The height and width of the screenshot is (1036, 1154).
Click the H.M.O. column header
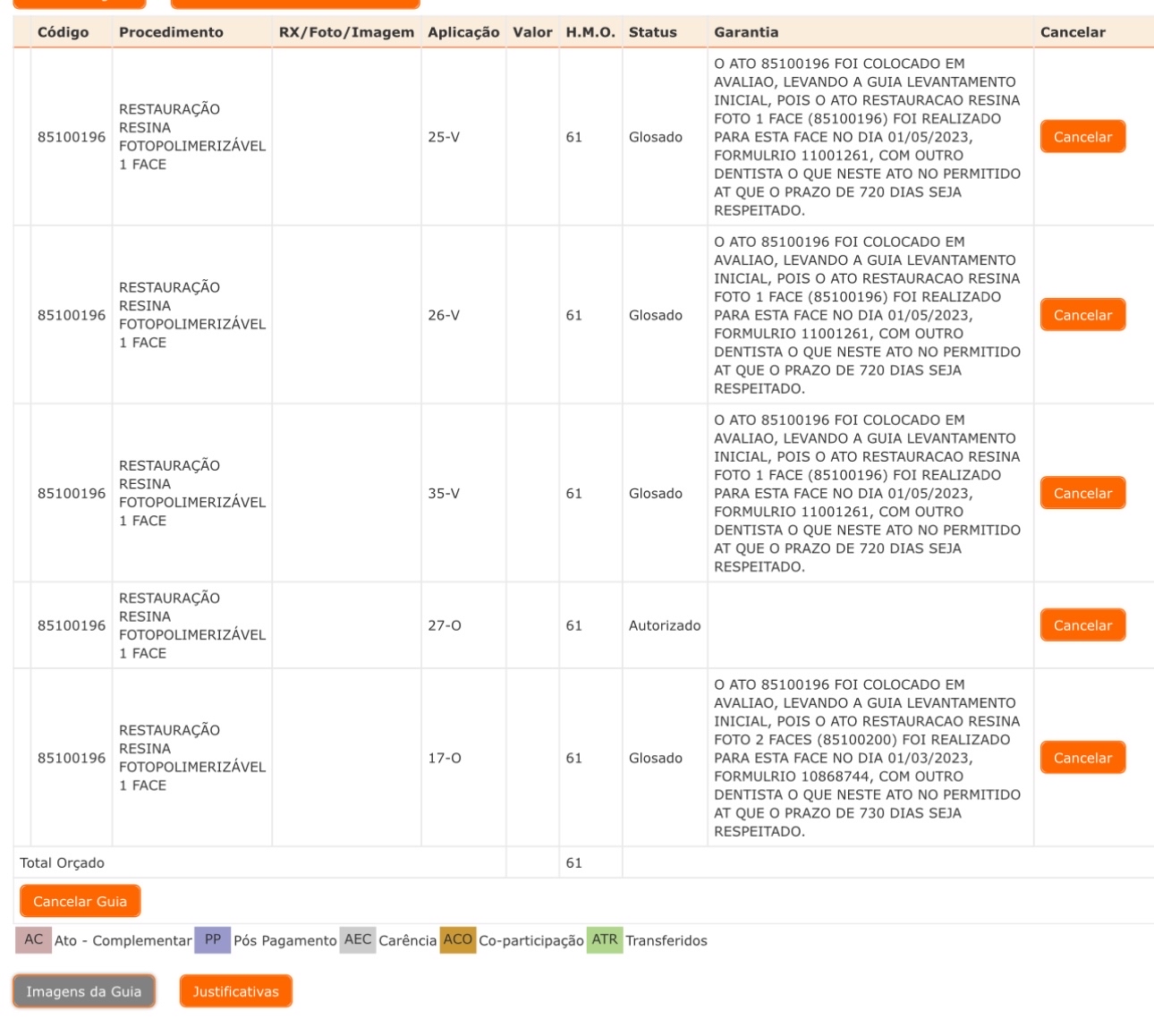[x=590, y=32]
